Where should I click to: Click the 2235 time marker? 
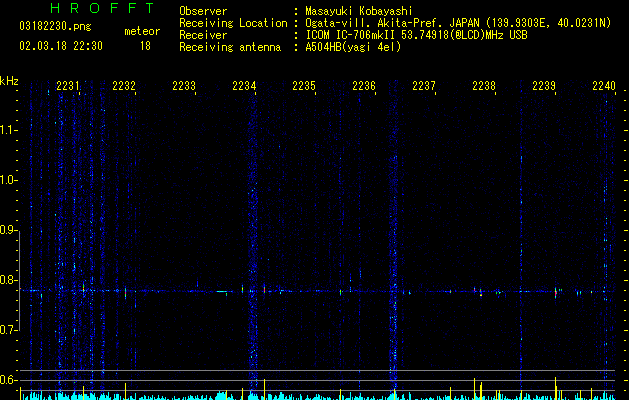[x=304, y=86]
